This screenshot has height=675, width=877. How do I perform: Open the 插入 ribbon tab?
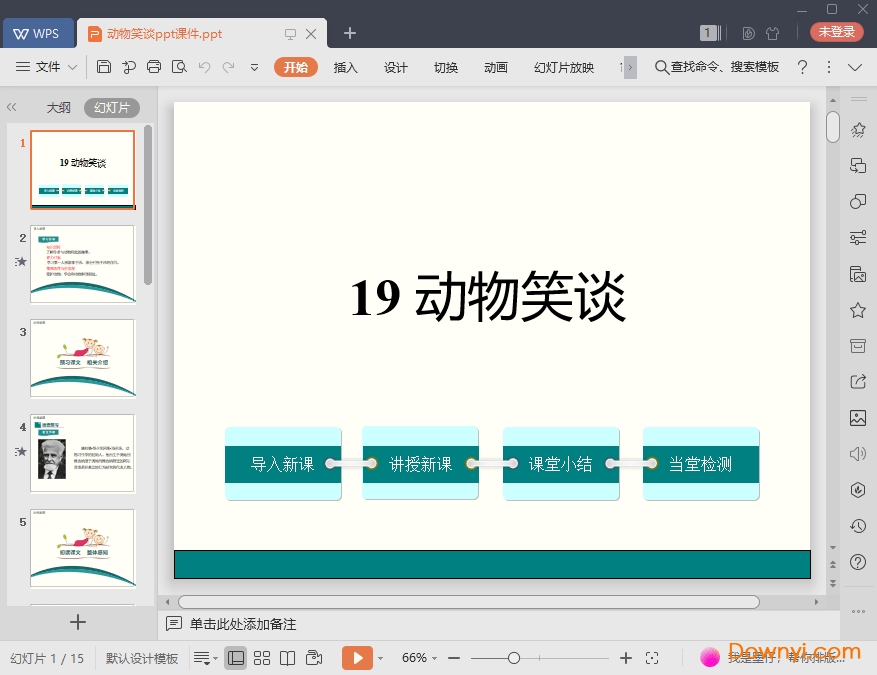345,67
